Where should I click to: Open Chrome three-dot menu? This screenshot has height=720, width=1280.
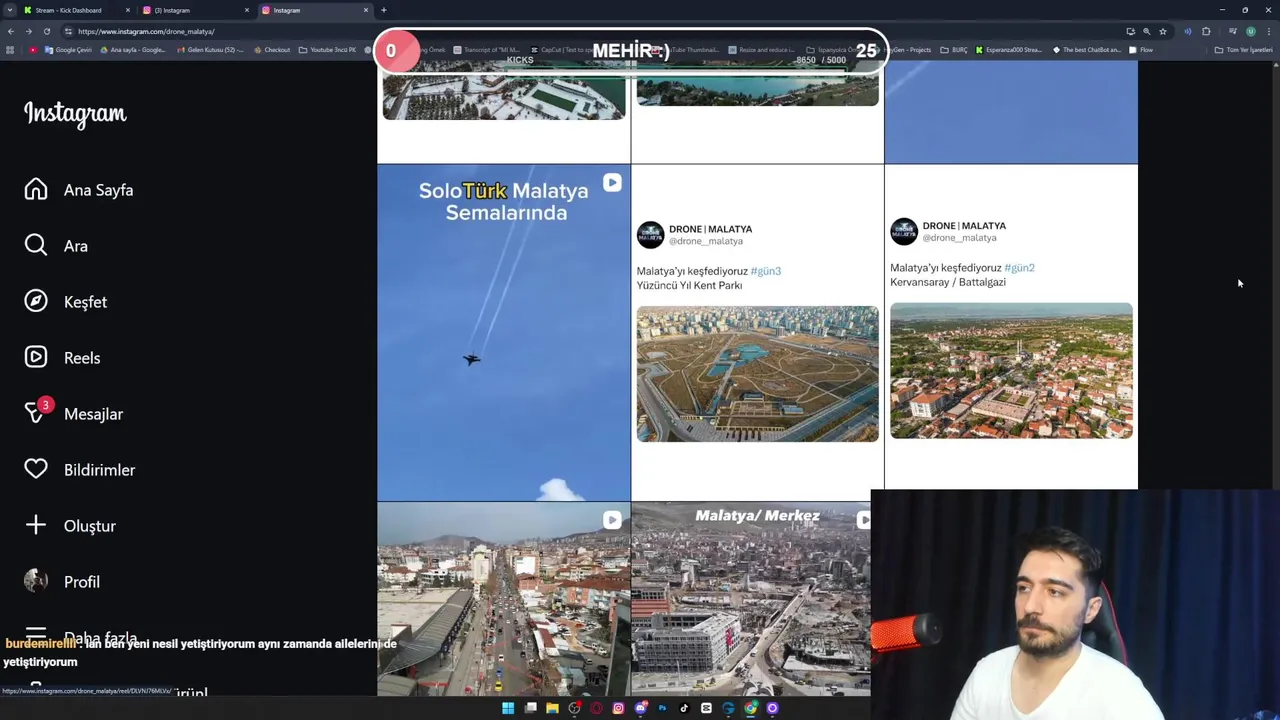point(1268,31)
